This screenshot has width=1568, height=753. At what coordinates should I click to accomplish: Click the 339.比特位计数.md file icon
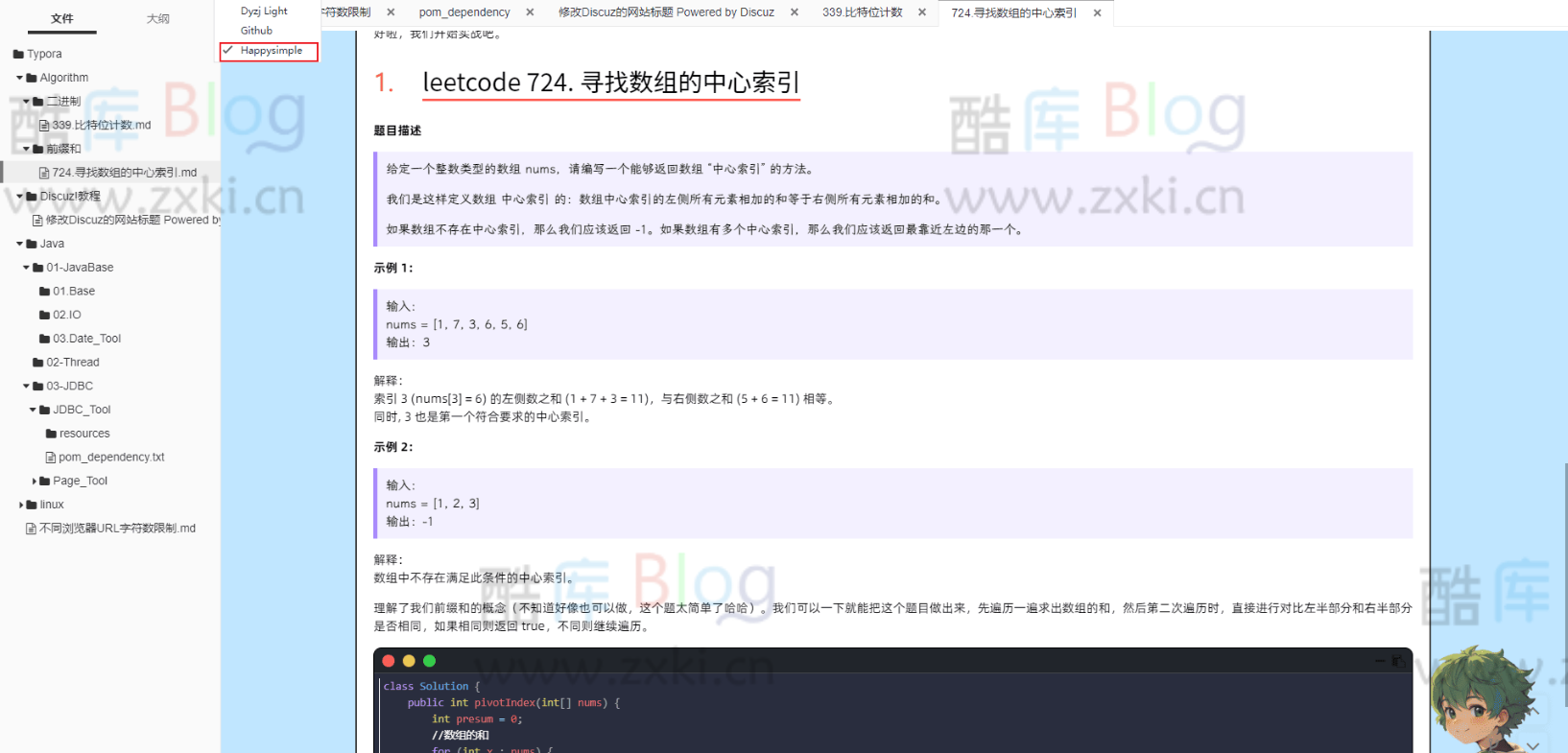44,126
